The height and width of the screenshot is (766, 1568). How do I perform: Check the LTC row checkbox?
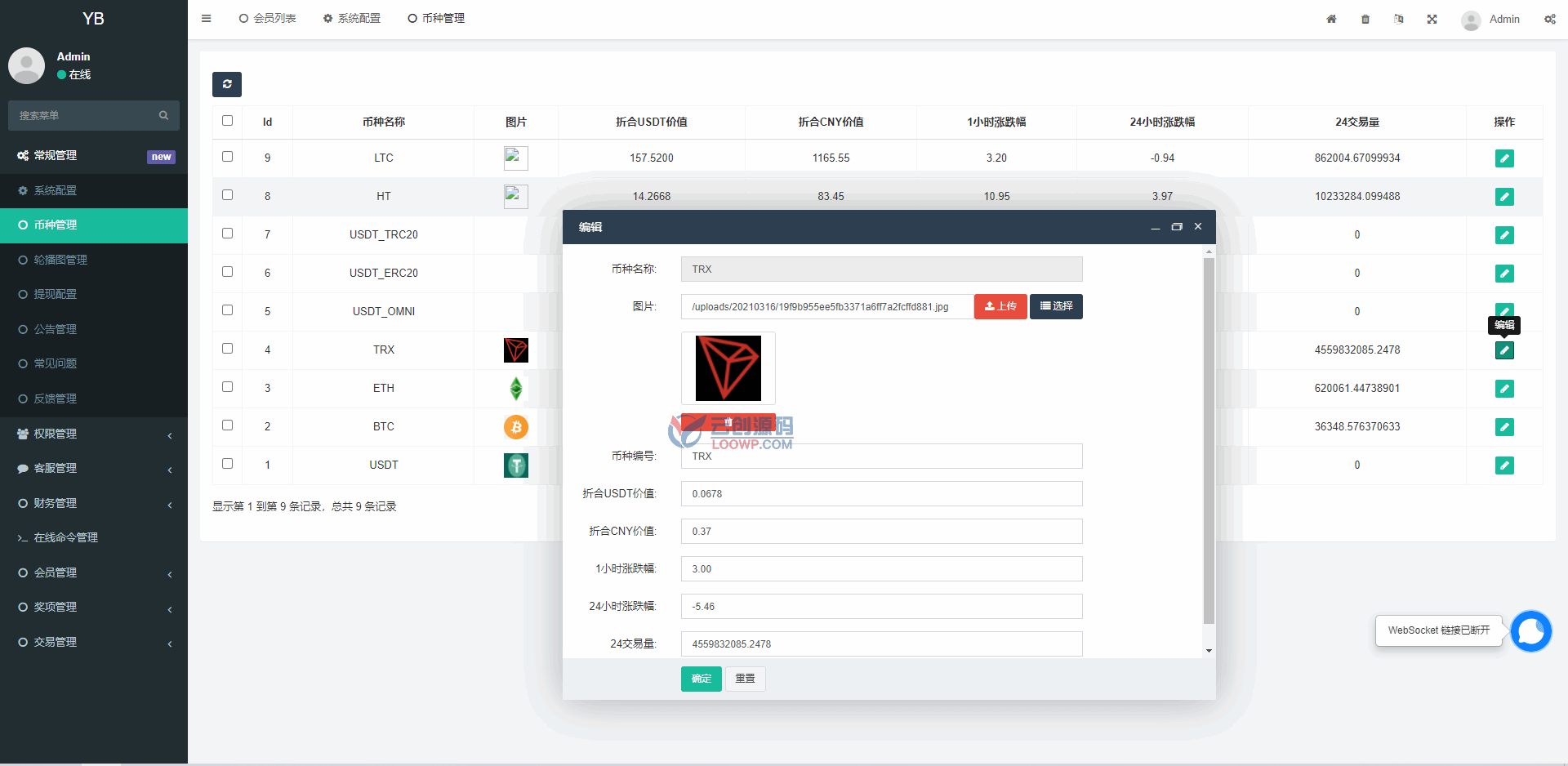(x=228, y=157)
